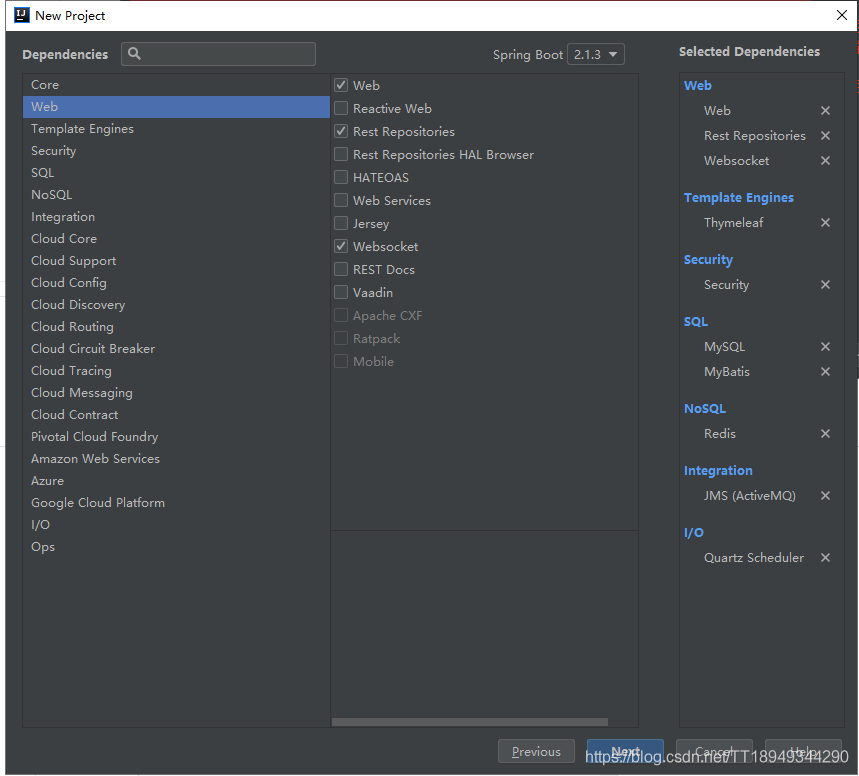Open the Security category in the list
This screenshot has height=776, width=859.
pyautogui.click(x=176, y=151)
